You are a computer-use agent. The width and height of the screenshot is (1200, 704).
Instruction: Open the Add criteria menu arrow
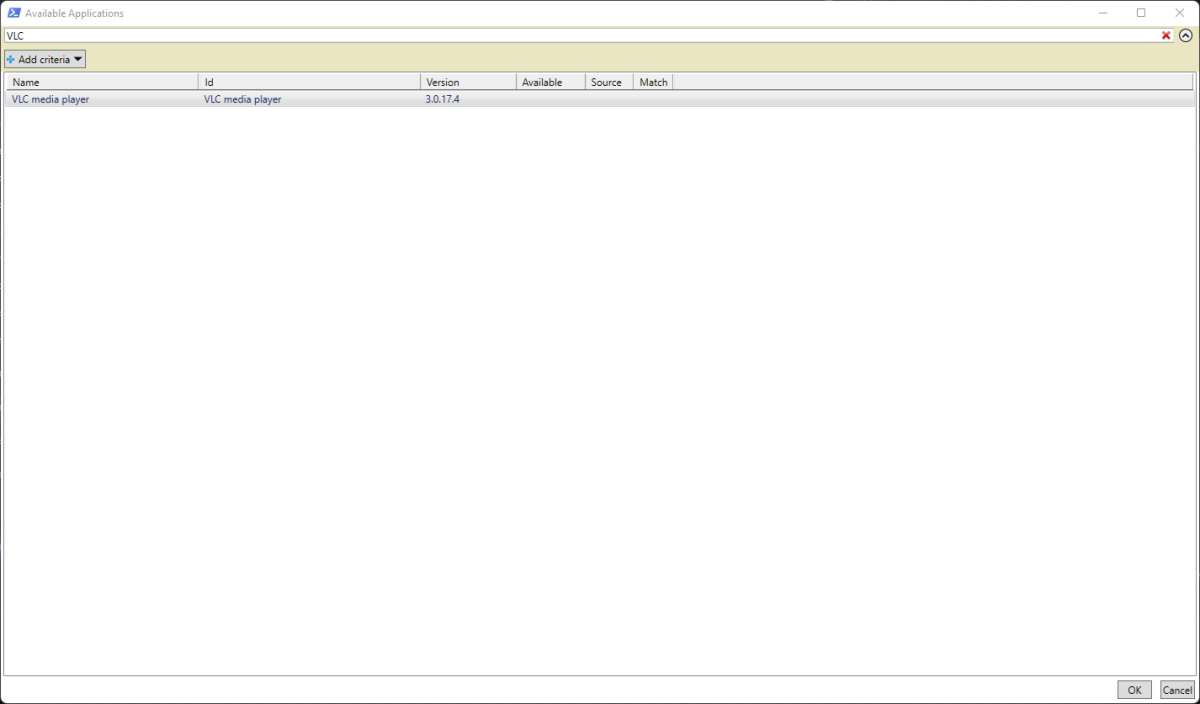point(78,58)
